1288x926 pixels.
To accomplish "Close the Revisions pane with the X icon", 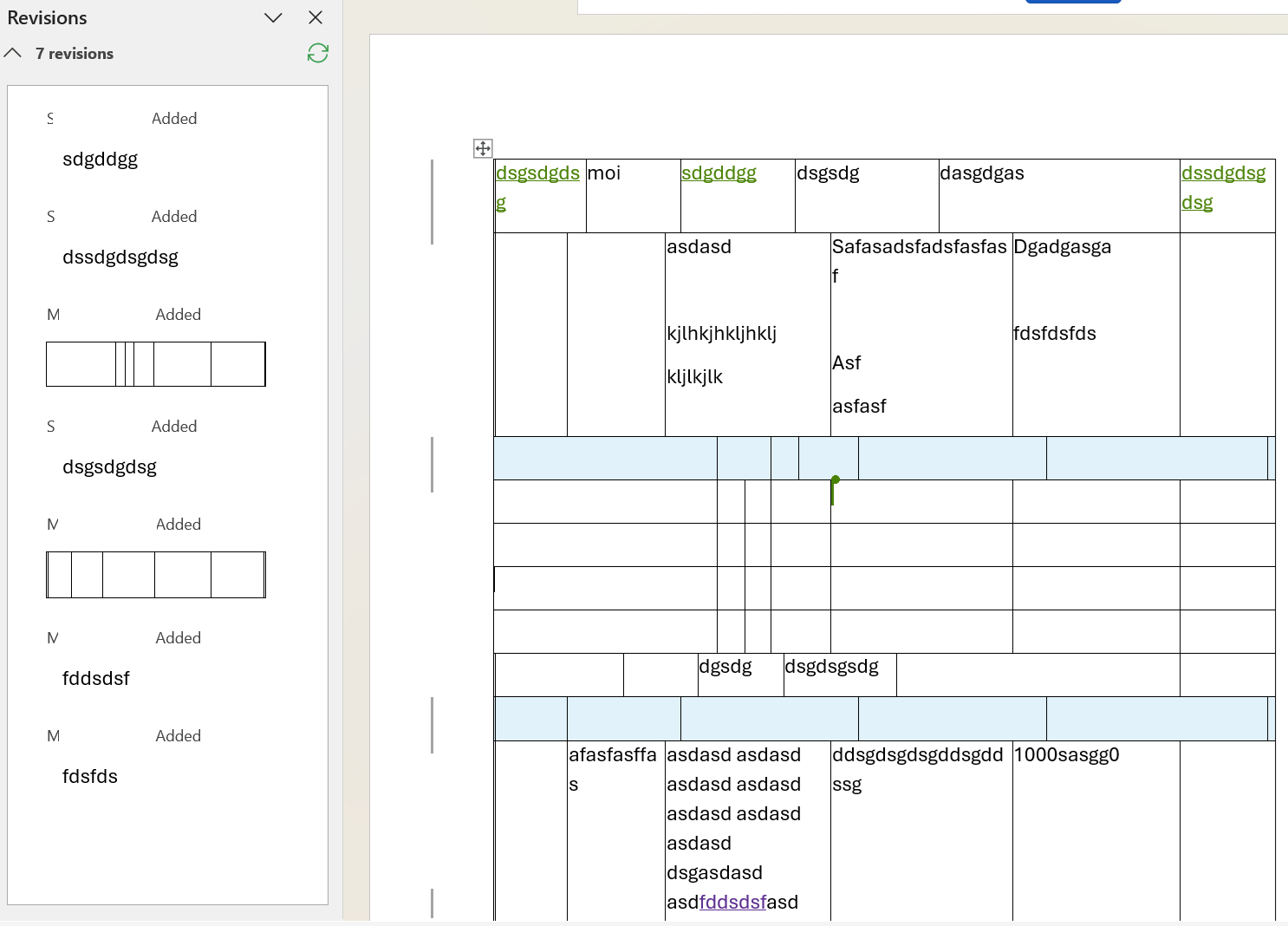I will (x=315, y=17).
